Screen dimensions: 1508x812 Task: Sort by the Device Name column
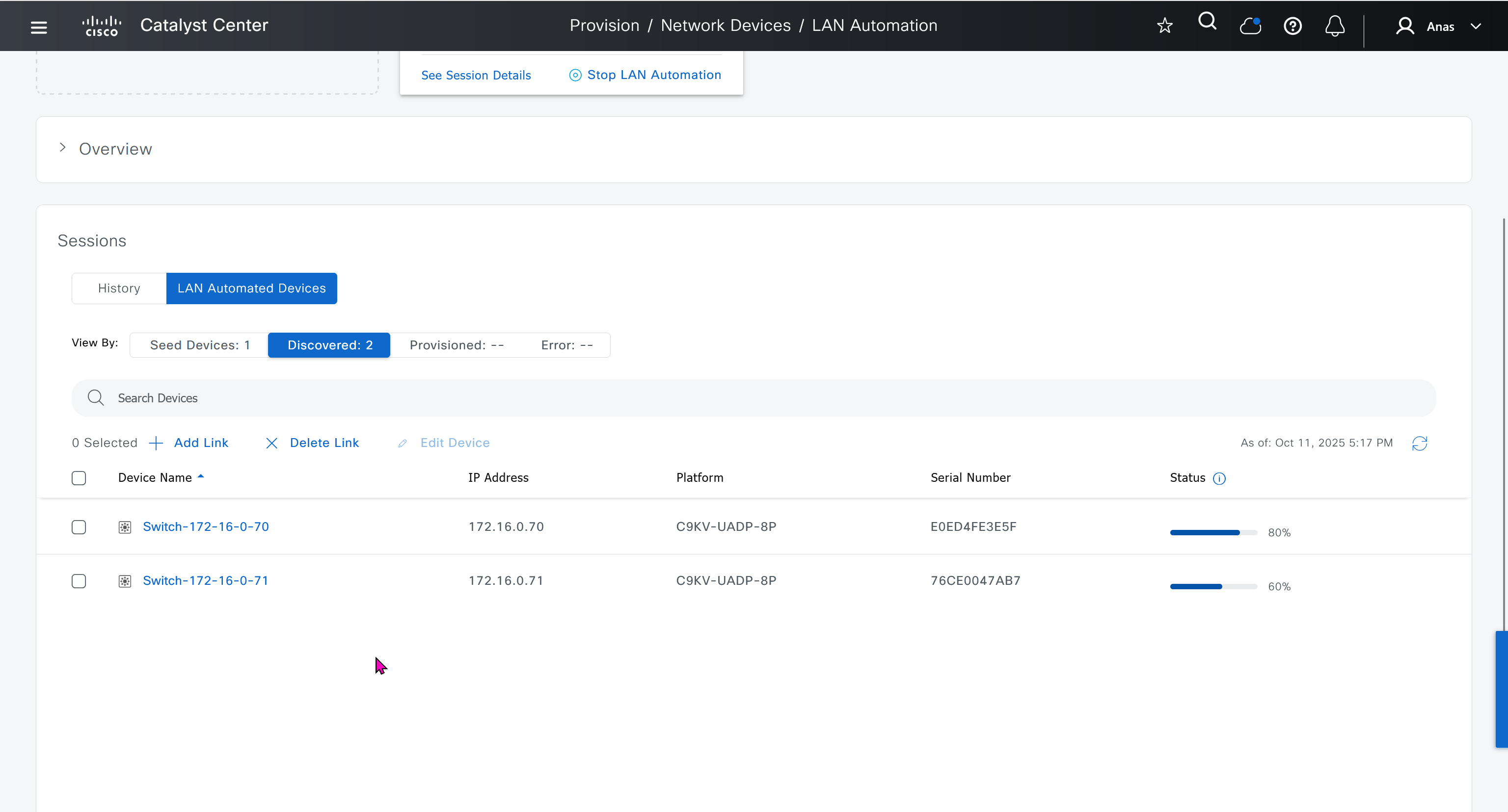[155, 477]
